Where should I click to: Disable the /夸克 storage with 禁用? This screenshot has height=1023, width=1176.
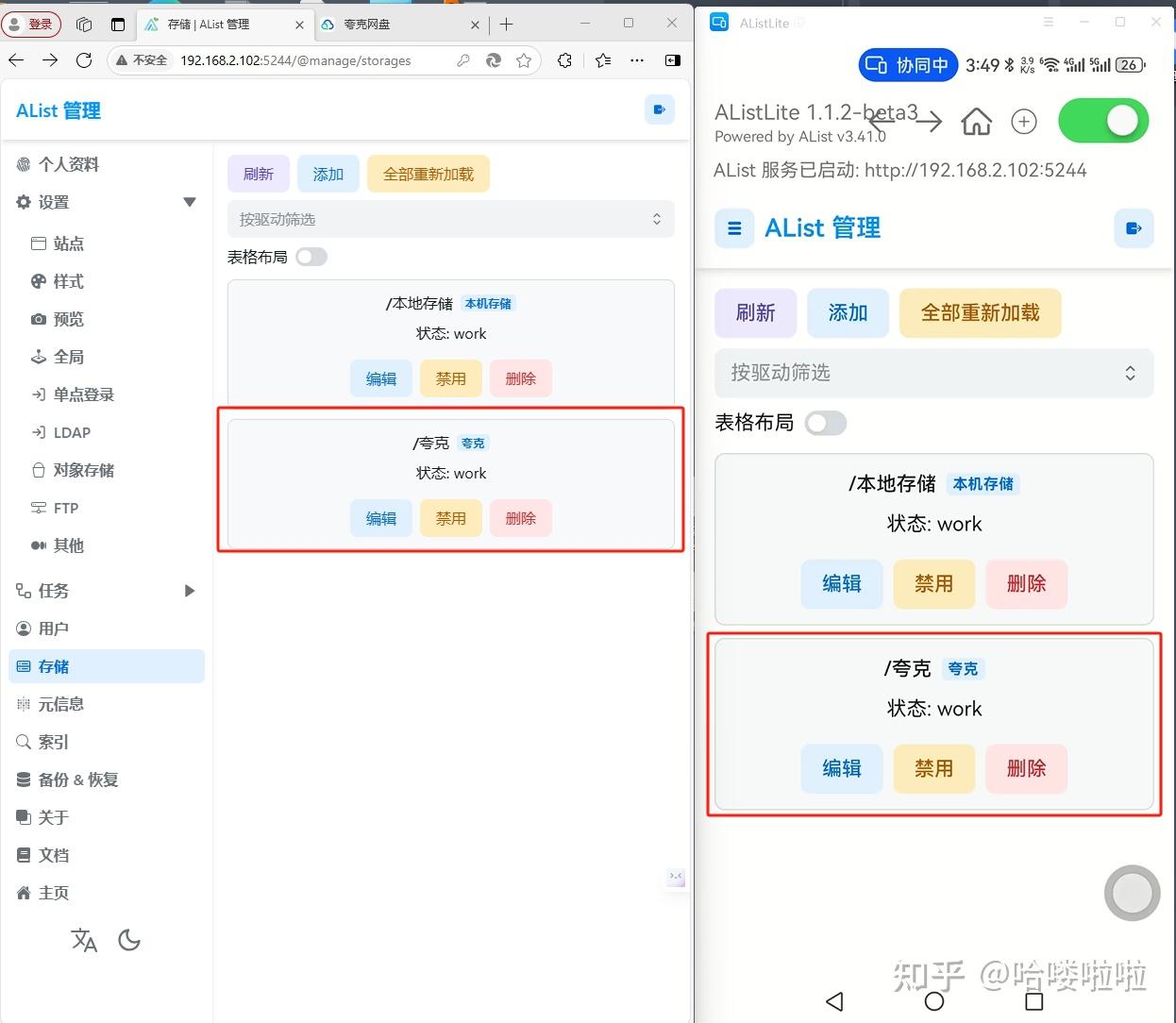pos(450,517)
